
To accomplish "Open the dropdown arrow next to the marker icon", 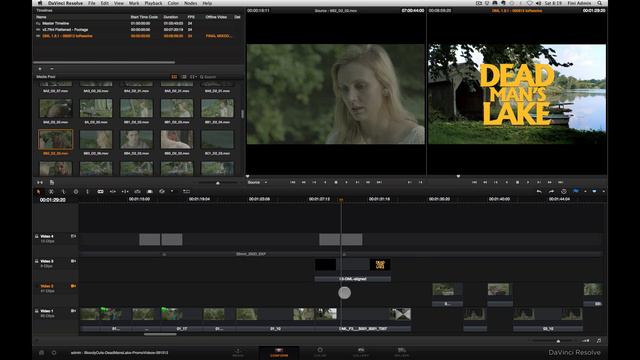I will (x=603, y=191).
